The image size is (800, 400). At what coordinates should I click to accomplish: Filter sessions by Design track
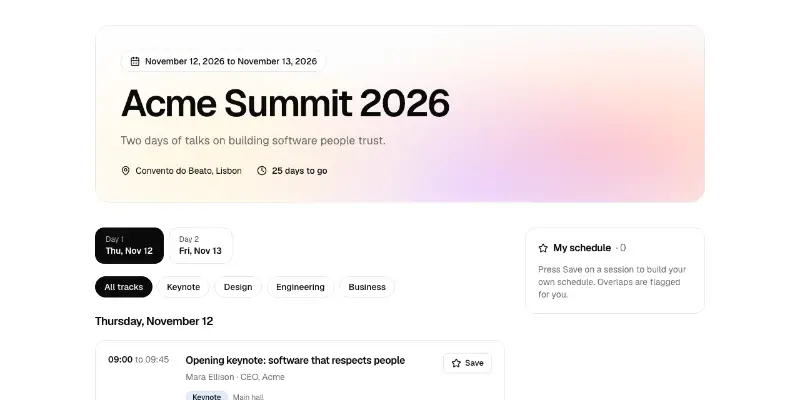(x=238, y=287)
